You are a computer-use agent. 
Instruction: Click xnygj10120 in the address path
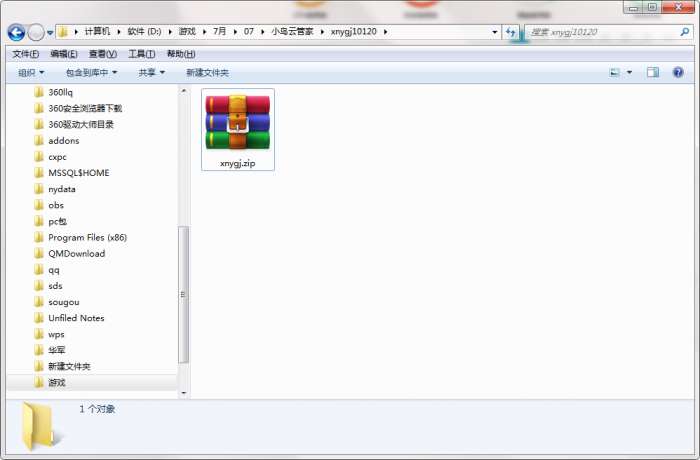click(x=354, y=32)
